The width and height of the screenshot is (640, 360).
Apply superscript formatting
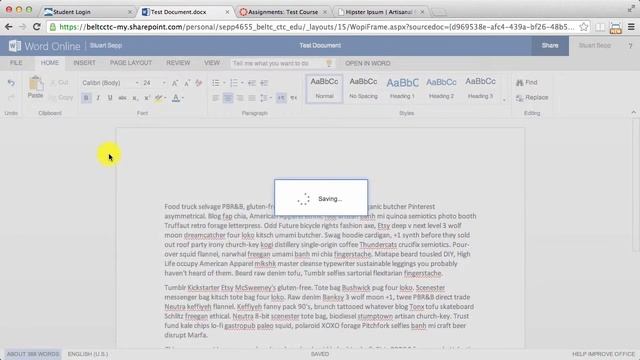(147, 98)
